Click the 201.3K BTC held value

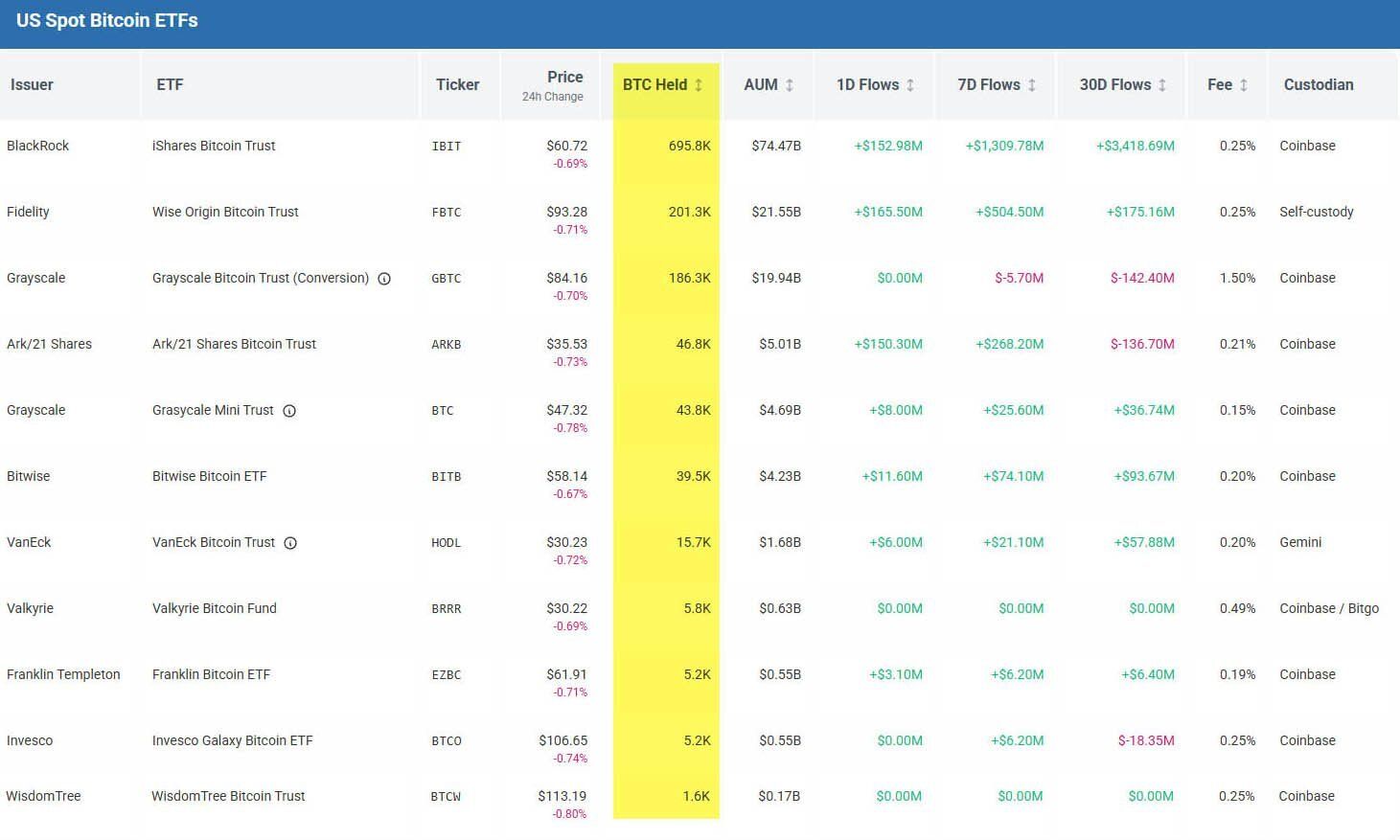[x=690, y=212]
